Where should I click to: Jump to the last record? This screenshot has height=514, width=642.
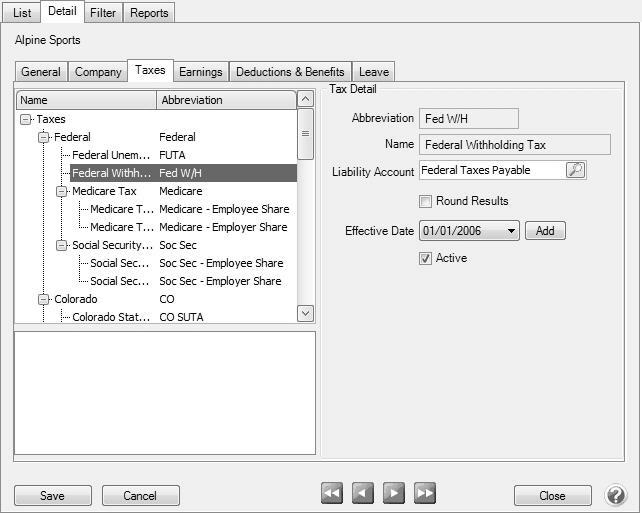point(425,494)
